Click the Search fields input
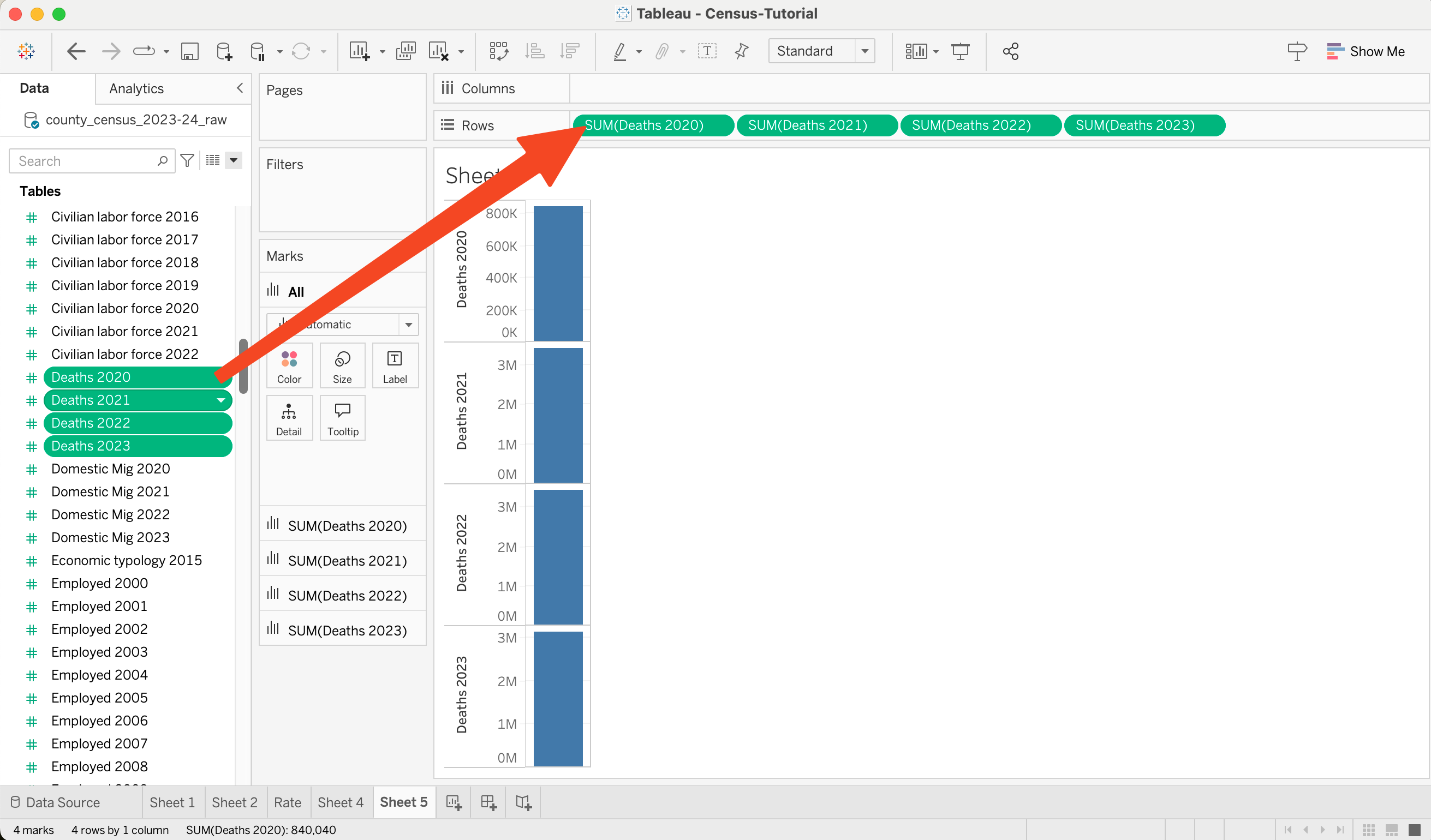 tap(92, 160)
